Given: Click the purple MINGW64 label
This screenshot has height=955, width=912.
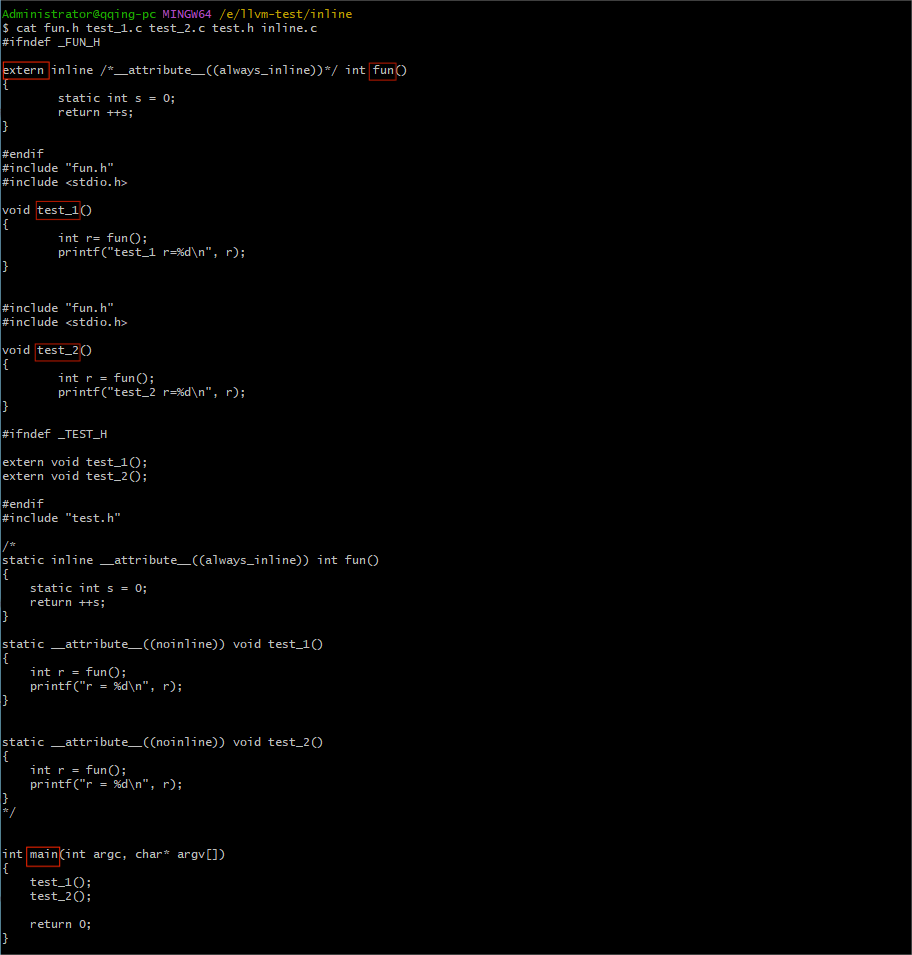Looking at the screenshot, I should point(187,13).
